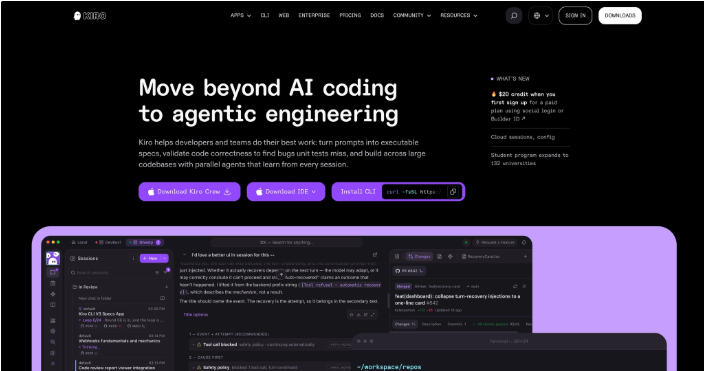Click the Terminal window title bar text
The width and height of the screenshot is (704, 371).
pyautogui.click(x=508, y=341)
